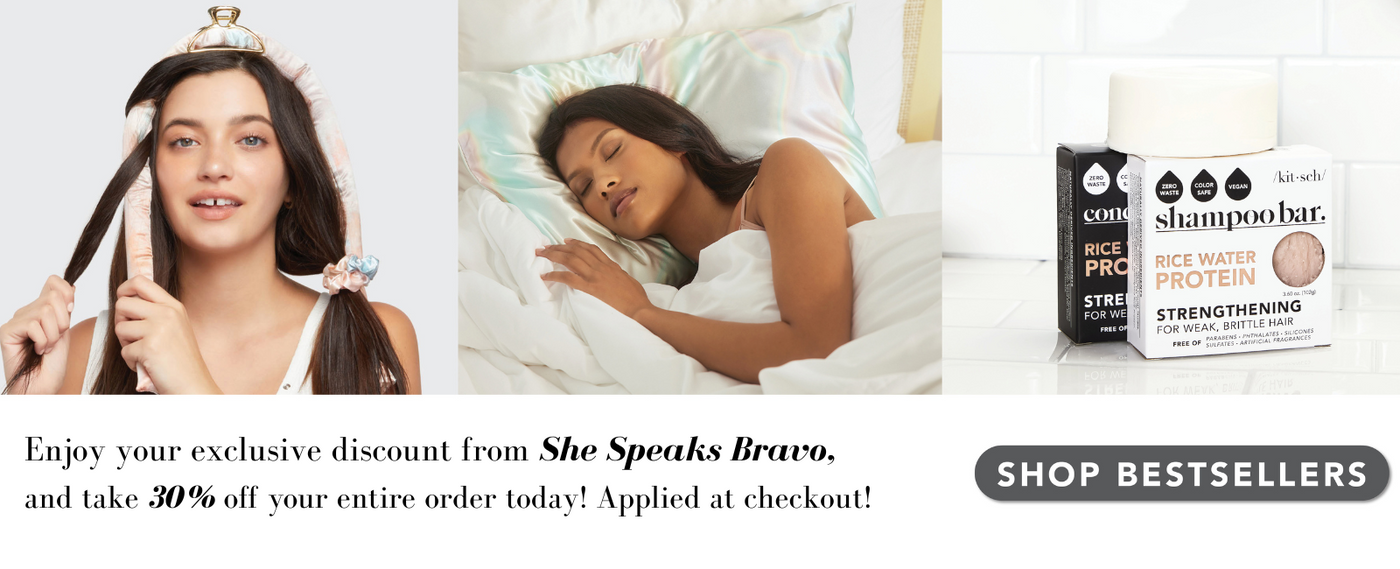Click the SHOP BESTSELLERS button
This screenshot has height=569, width=1400.
[x=1182, y=473]
